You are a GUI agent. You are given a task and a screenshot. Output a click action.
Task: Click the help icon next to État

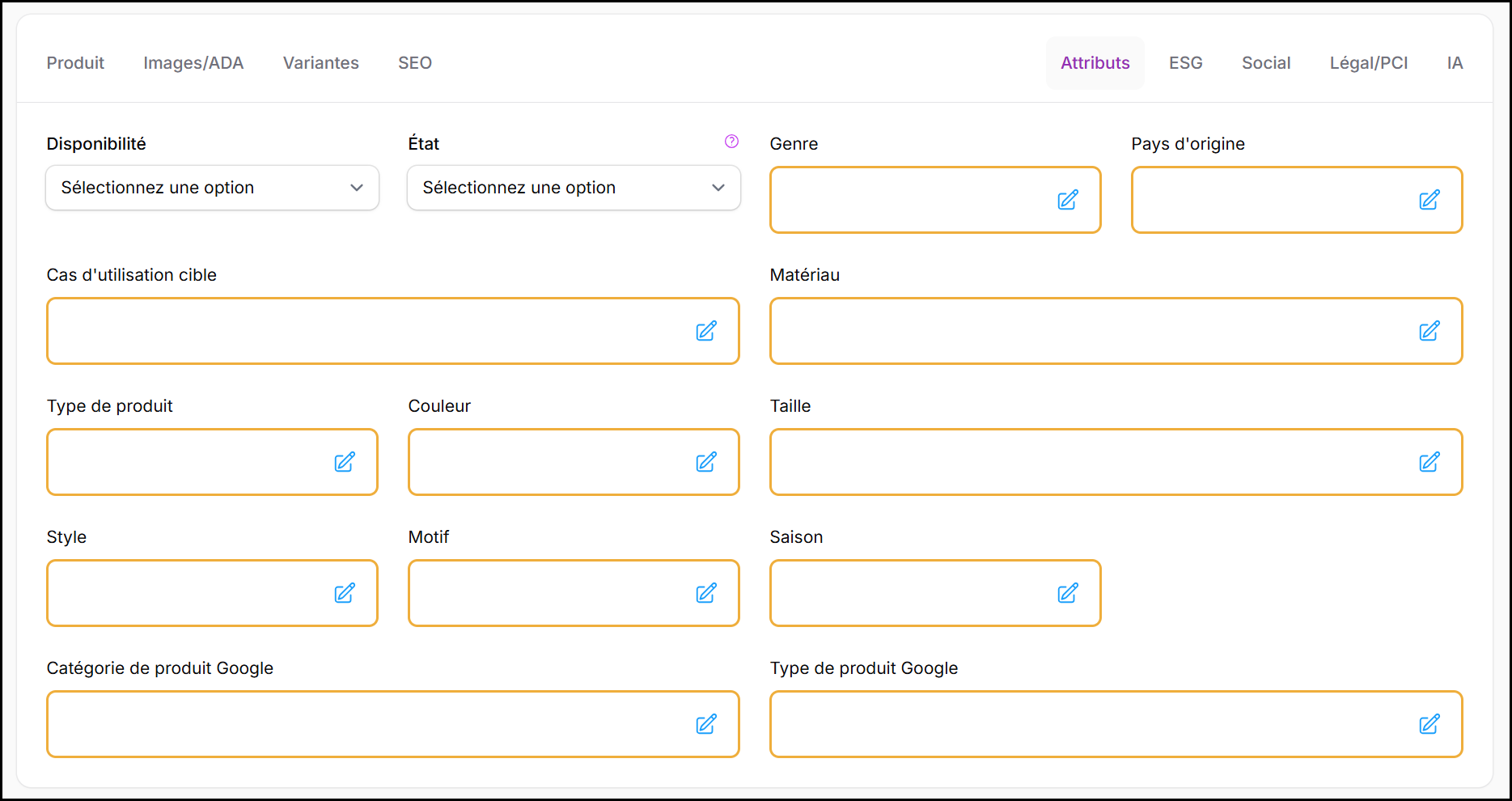pos(731,142)
